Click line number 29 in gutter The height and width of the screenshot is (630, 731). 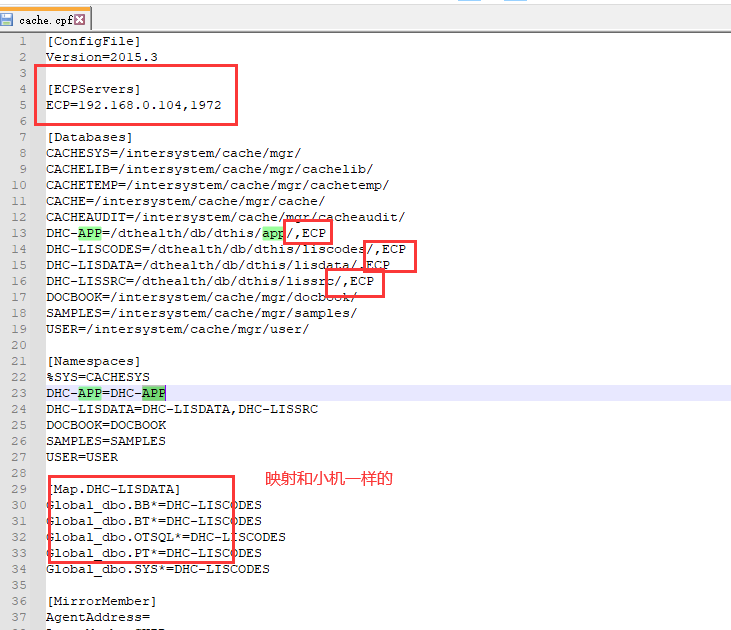tap(19, 489)
